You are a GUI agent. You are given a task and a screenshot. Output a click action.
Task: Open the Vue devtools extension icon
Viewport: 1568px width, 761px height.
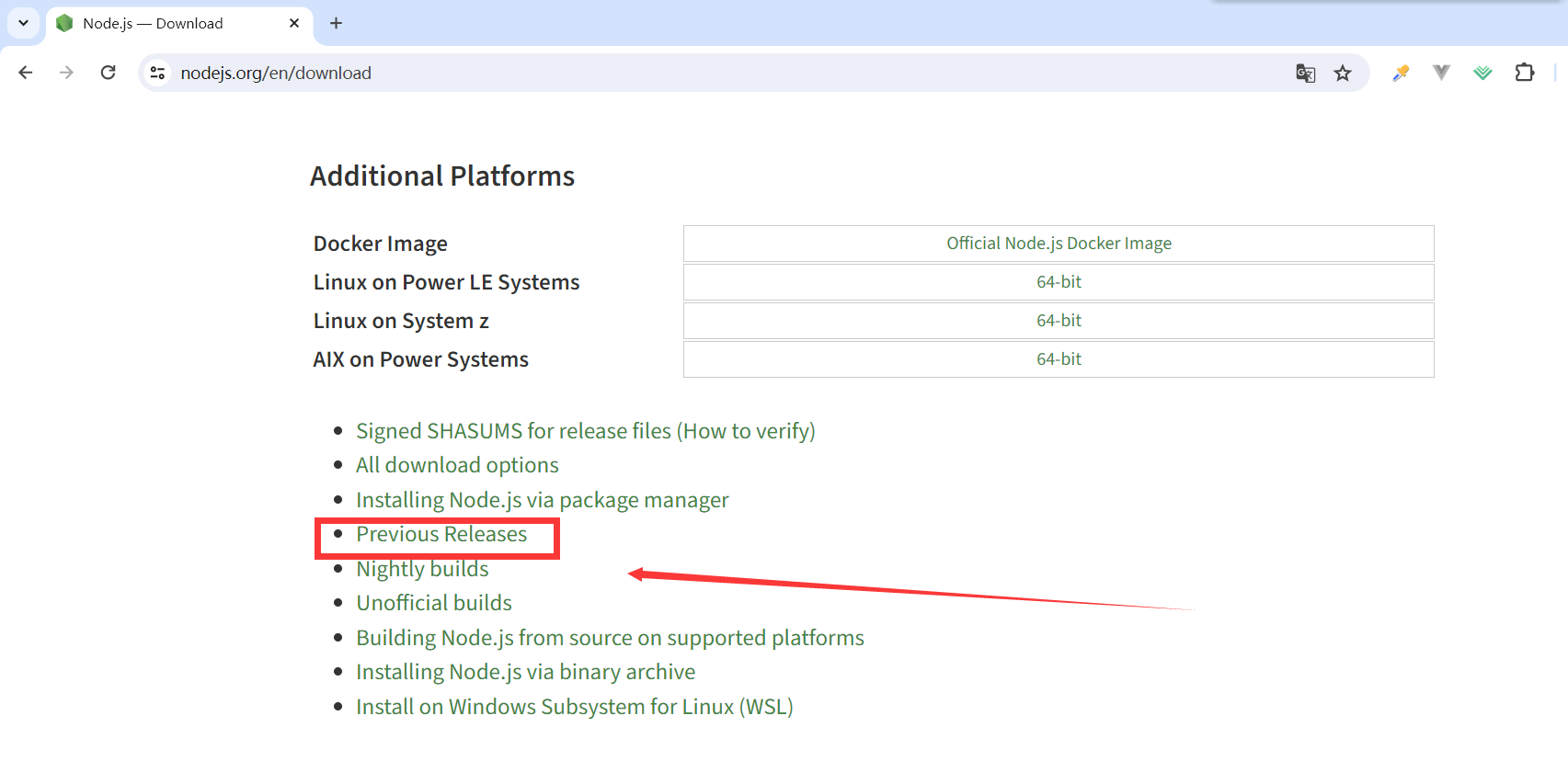coord(1441,73)
